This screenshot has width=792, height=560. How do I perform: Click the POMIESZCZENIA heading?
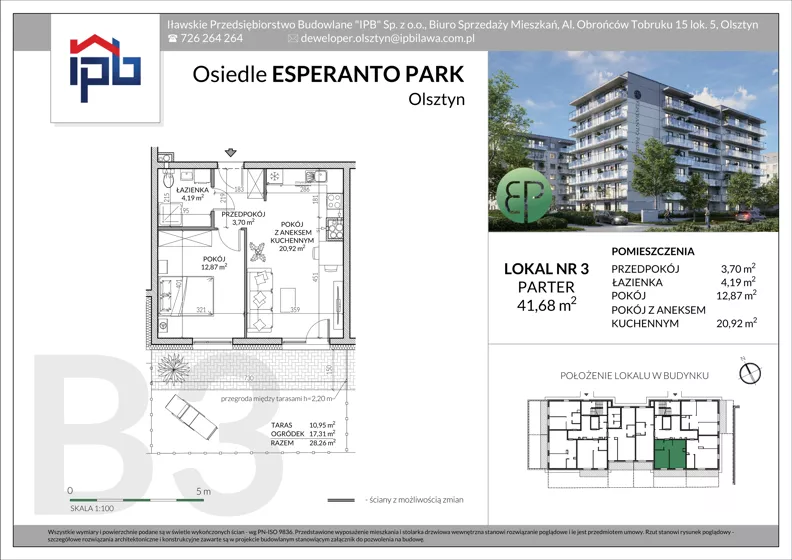tap(653, 251)
